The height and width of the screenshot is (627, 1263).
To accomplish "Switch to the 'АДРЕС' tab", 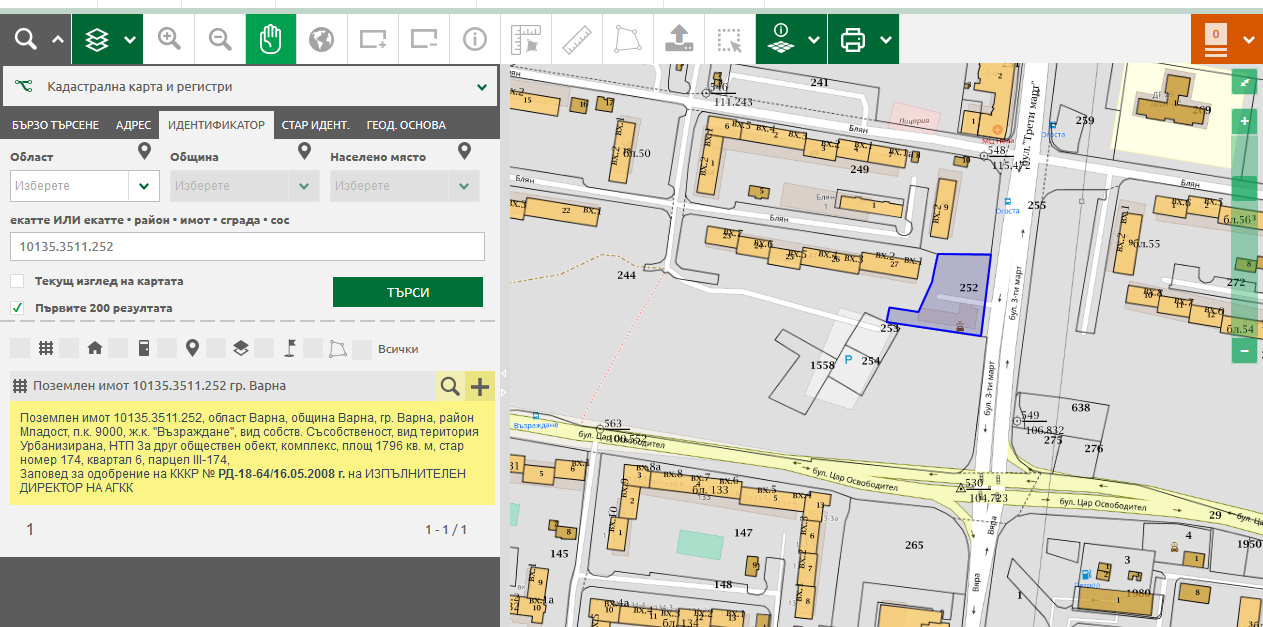I will (133, 125).
